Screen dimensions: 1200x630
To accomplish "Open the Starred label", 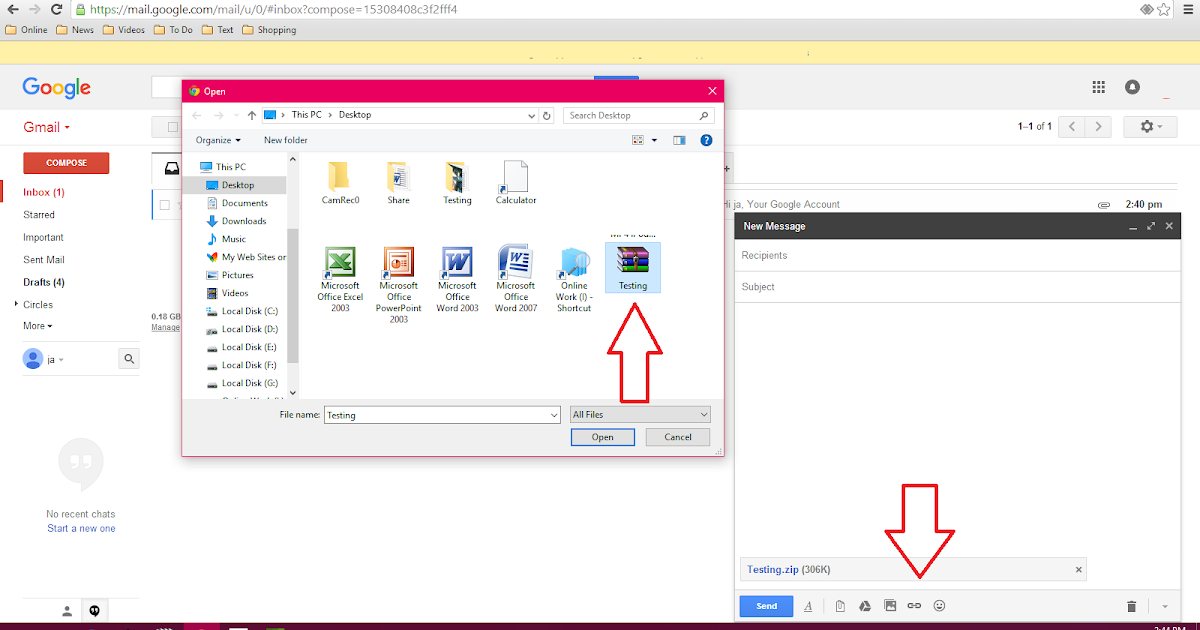I will (39, 215).
